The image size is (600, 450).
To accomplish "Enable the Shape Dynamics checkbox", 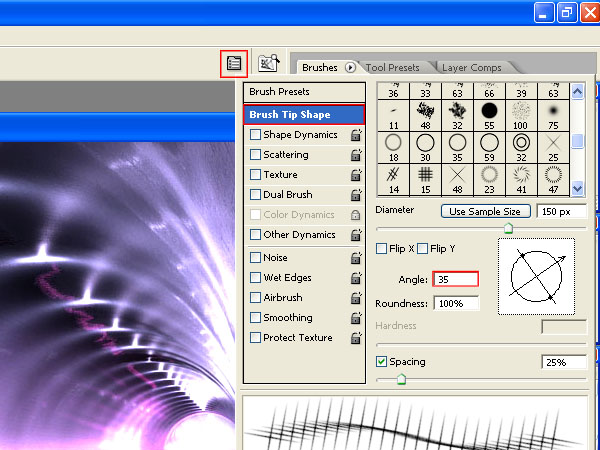I will [255, 135].
